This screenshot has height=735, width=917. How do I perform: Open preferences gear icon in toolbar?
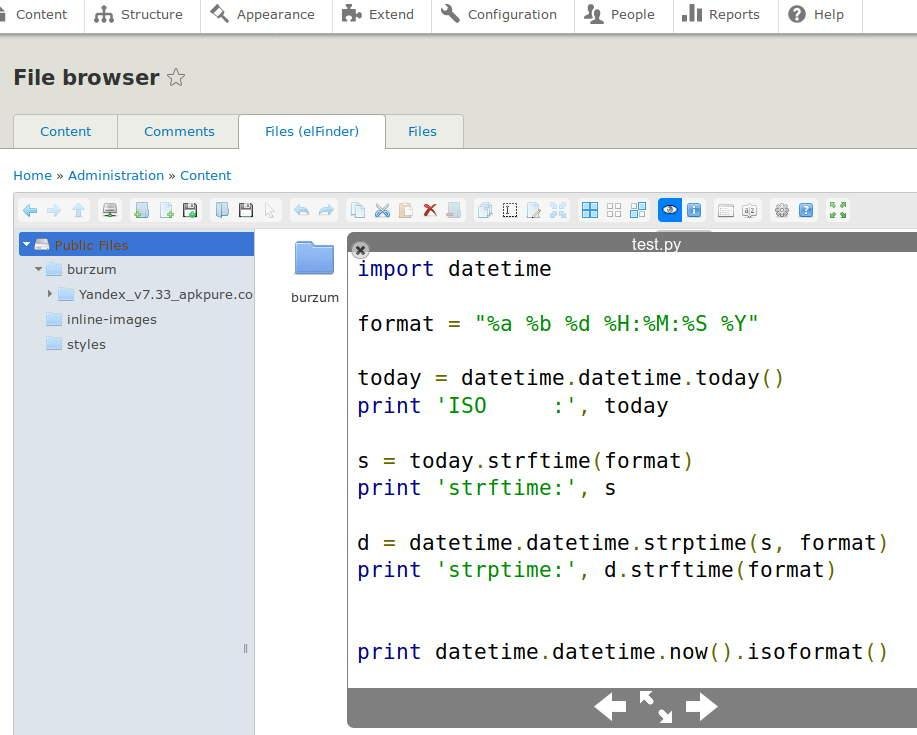[782, 210]
